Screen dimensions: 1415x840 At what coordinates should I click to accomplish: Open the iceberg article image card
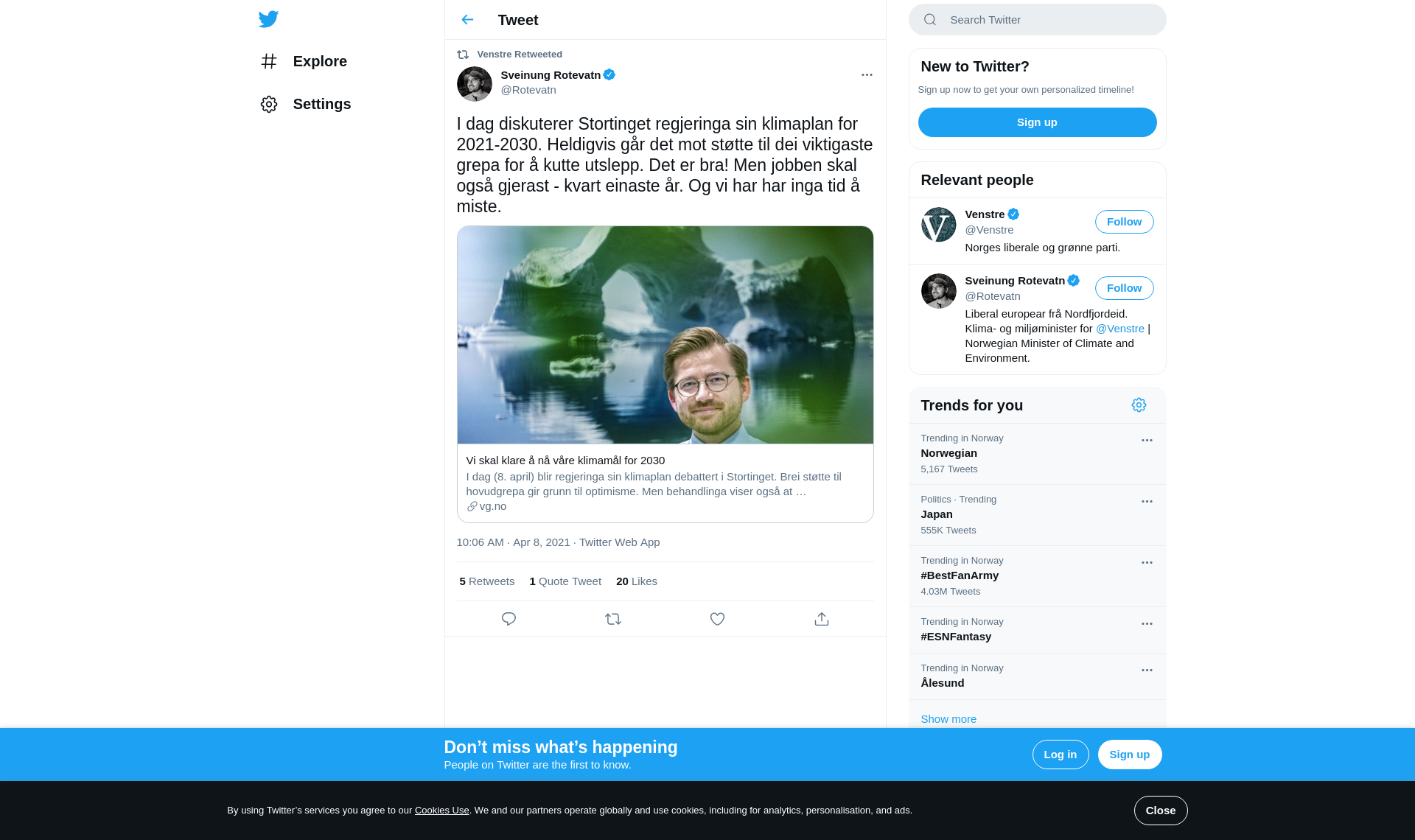click(x=665, y=335)
